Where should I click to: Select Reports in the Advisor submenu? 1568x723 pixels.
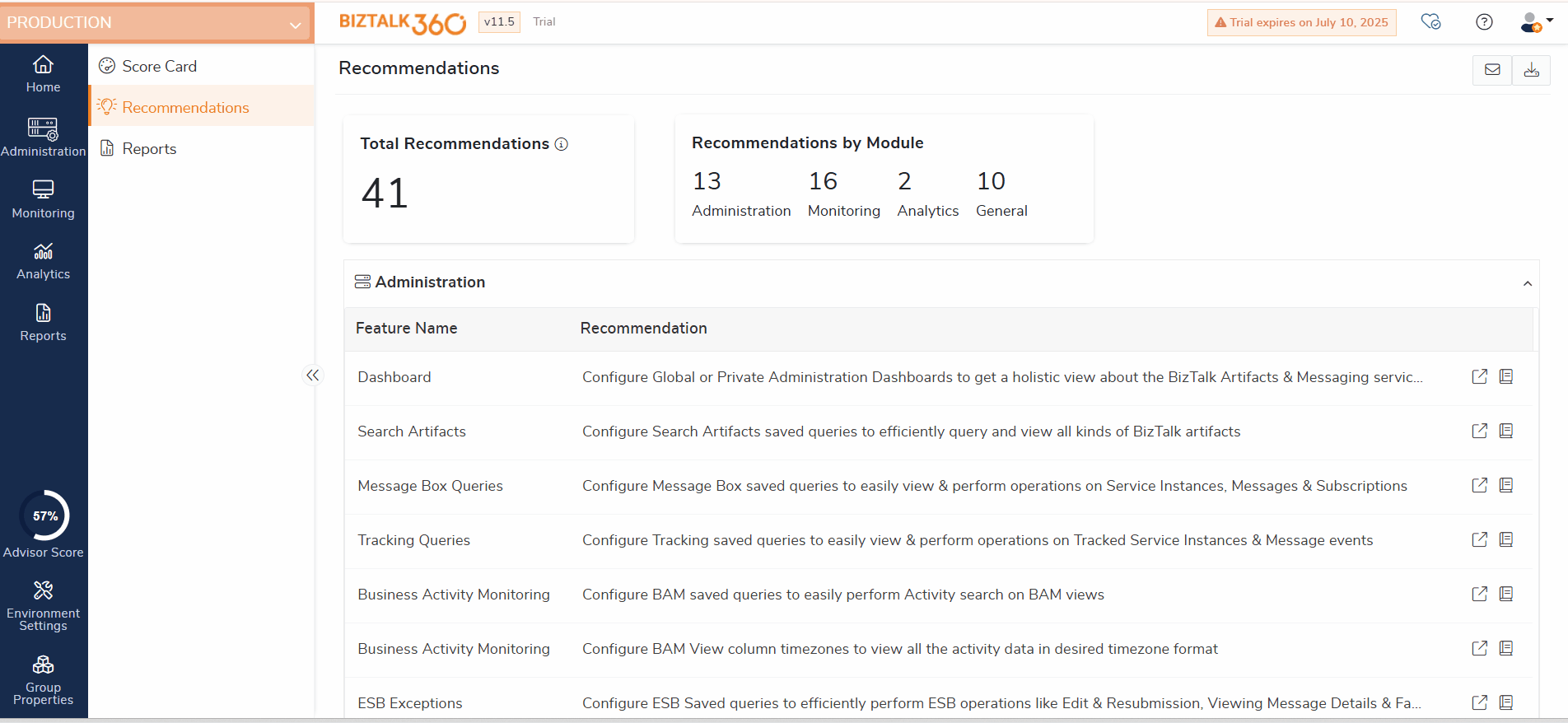point(149,148)
